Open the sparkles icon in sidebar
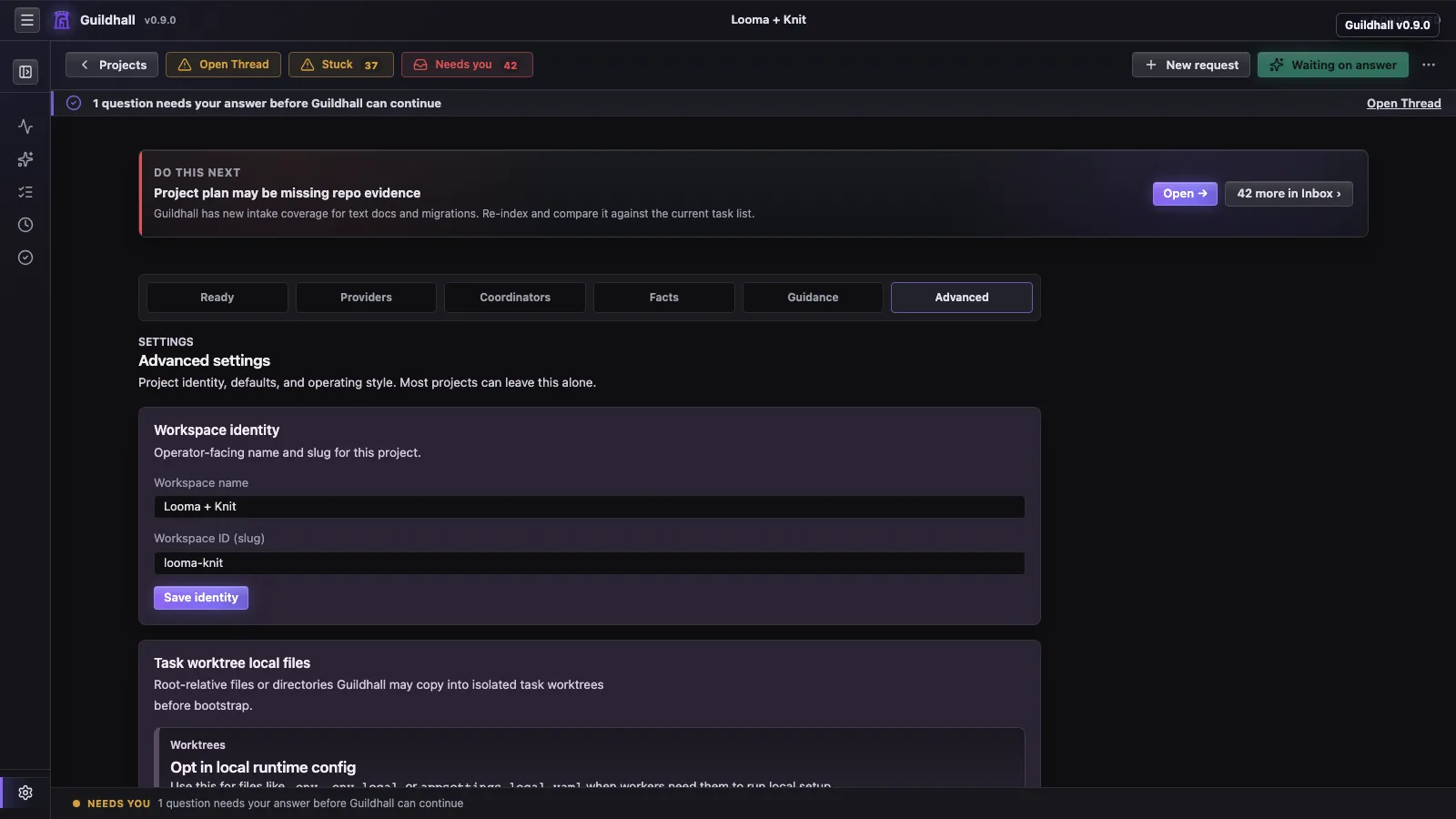This screenshot has height=819, width=1456. [x=25, y=159]
